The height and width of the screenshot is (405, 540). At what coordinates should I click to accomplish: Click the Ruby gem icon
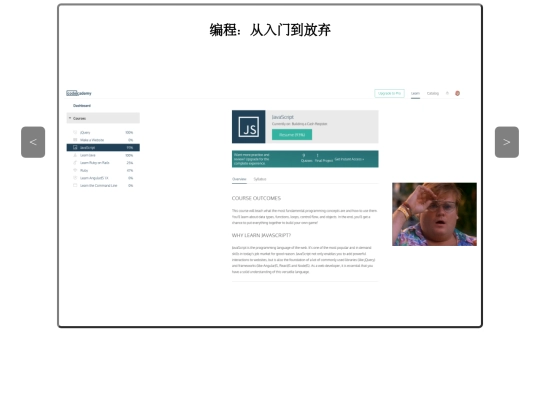(x=75, y=170)
